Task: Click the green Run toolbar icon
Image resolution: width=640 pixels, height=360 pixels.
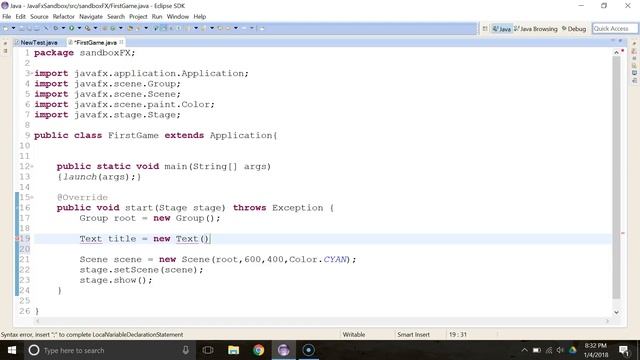Action: pyautogui.click(x=71, y=28)
